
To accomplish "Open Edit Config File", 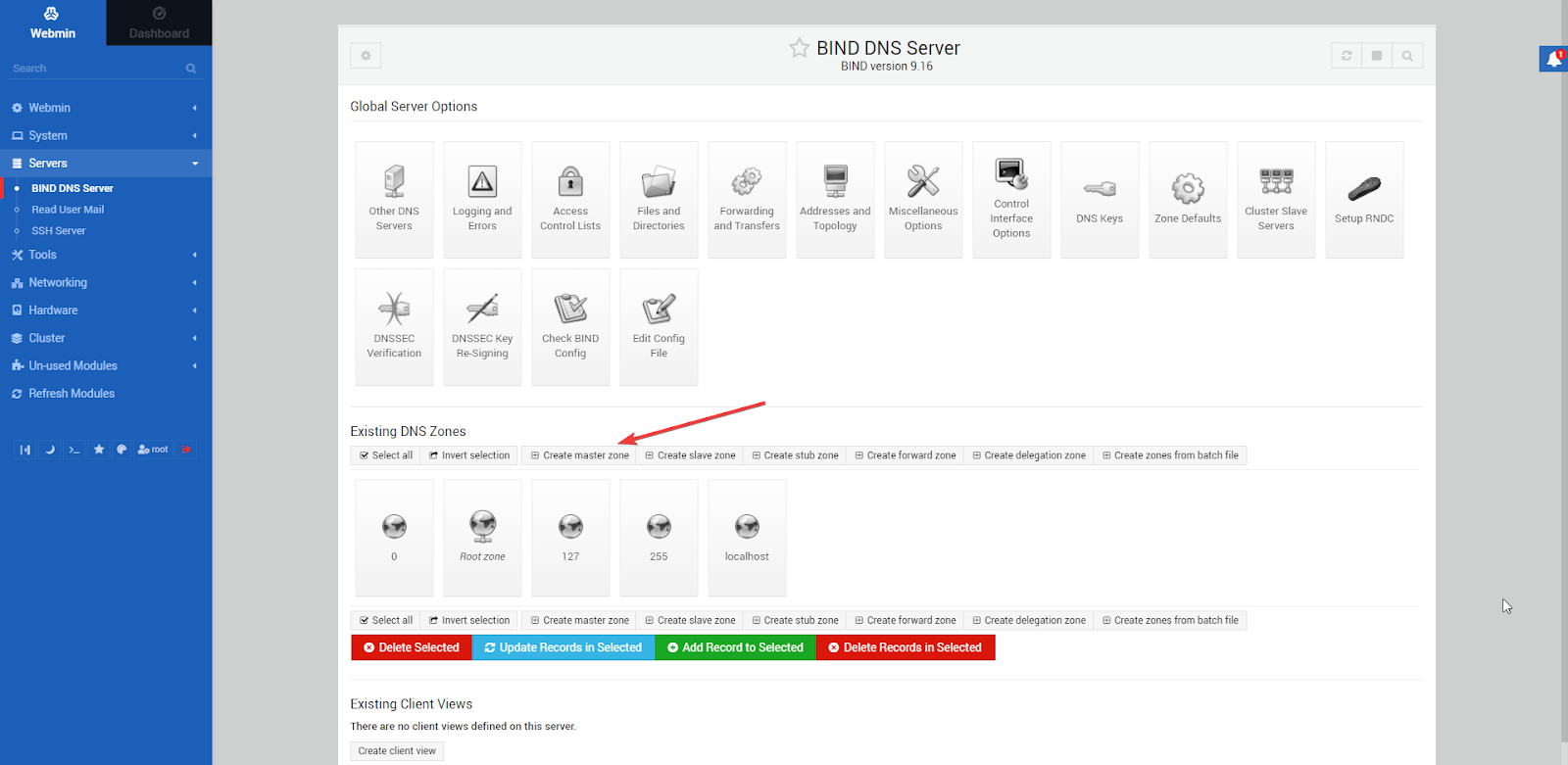I will [x=659, y=327].
